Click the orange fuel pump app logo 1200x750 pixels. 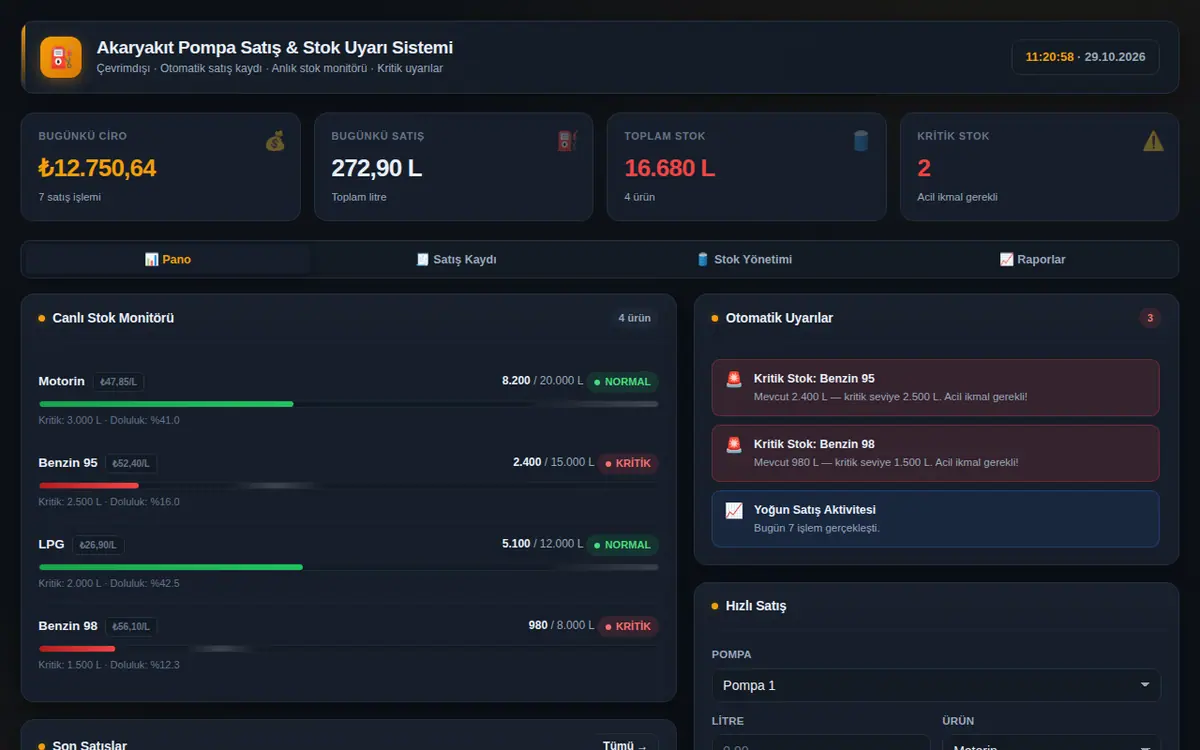(61, 57)
